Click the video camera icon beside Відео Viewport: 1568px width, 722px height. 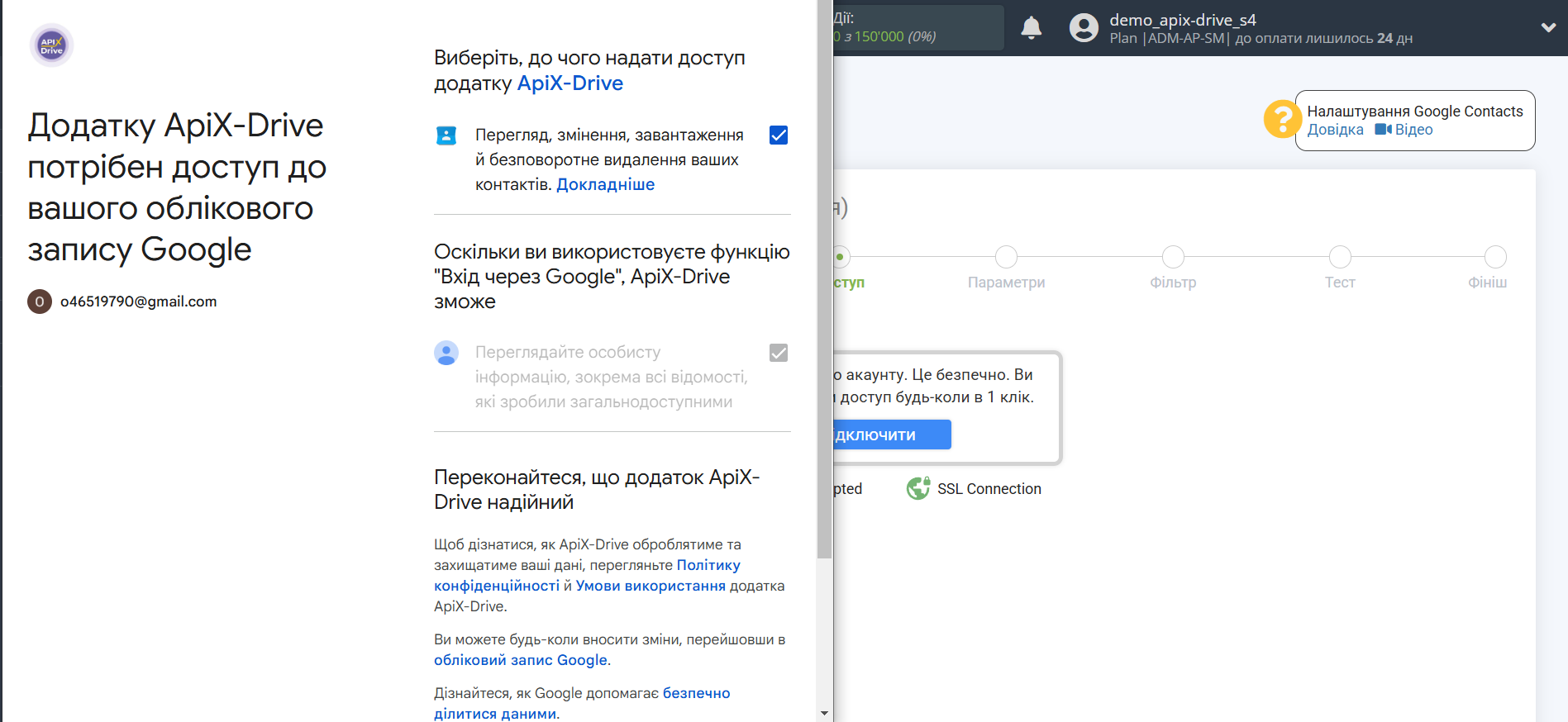pos(1383,130)
